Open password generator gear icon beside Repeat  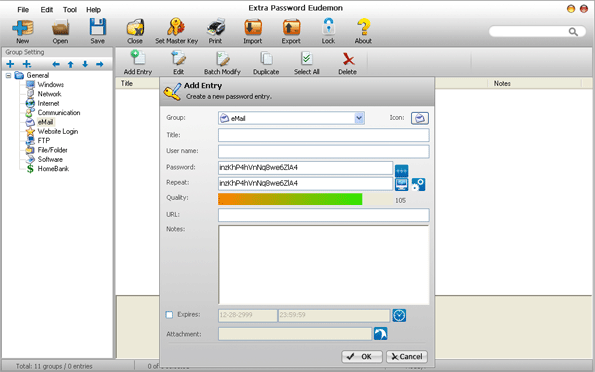[418, 184]
